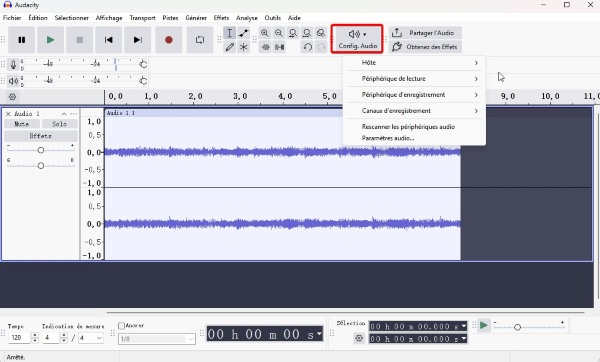Open the Pistes menu
600x362 pixels.
(x=170, y=18)
